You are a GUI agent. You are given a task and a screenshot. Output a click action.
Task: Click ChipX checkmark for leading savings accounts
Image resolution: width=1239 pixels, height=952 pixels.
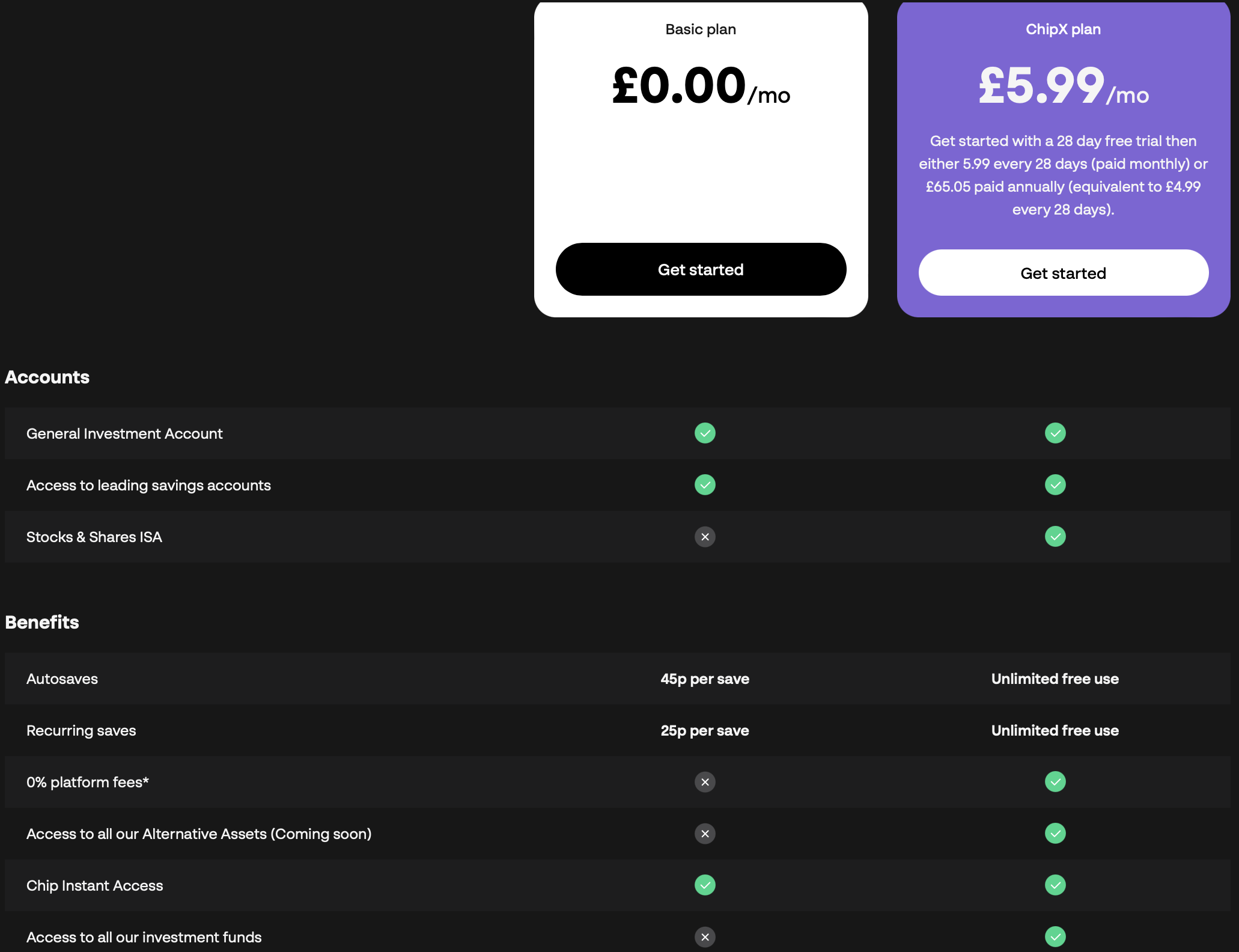pyautogui.click(x=1055, y=485)
